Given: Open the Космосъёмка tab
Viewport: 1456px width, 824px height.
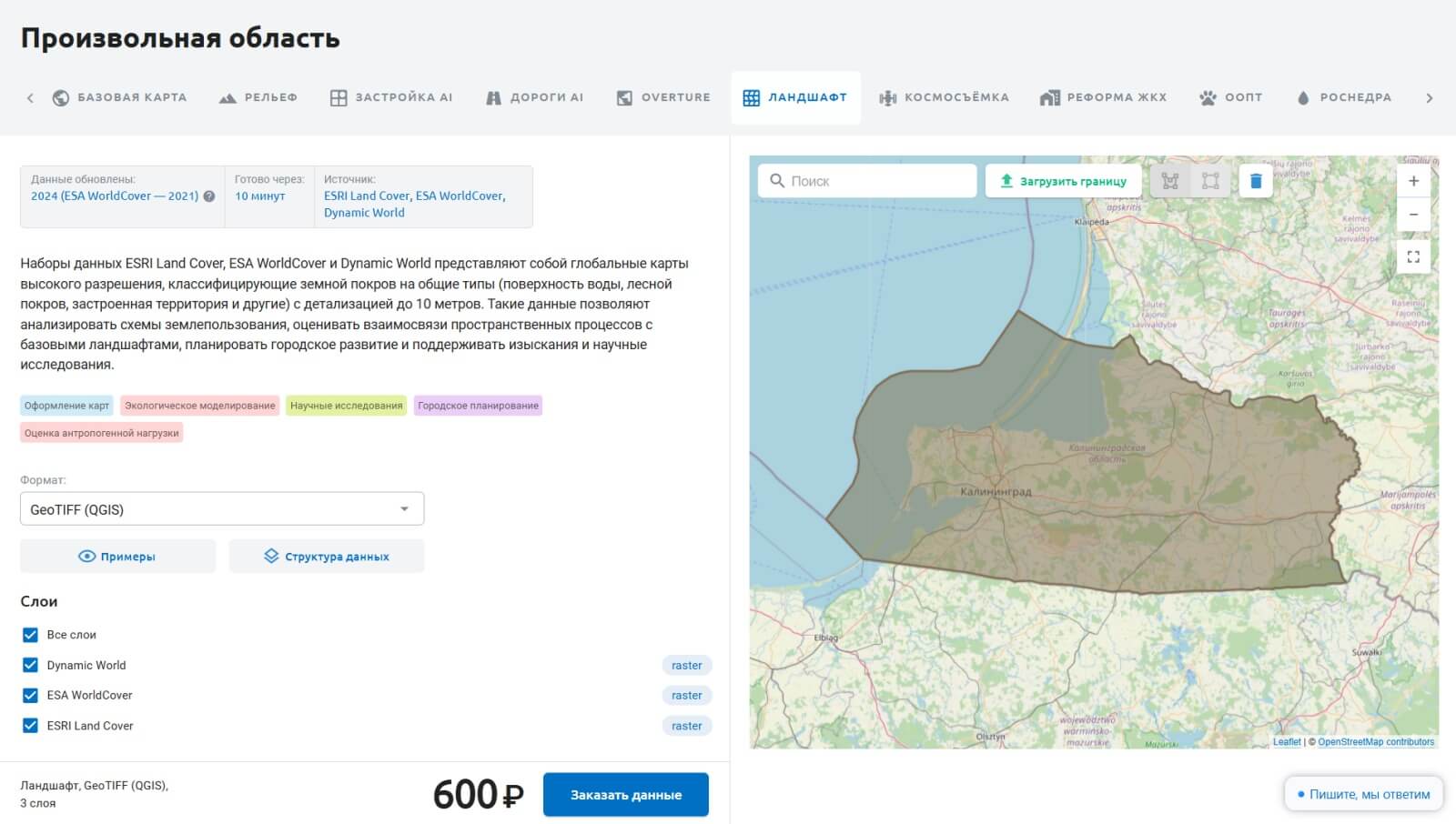Looking at the screenshot, I should 944,97.
